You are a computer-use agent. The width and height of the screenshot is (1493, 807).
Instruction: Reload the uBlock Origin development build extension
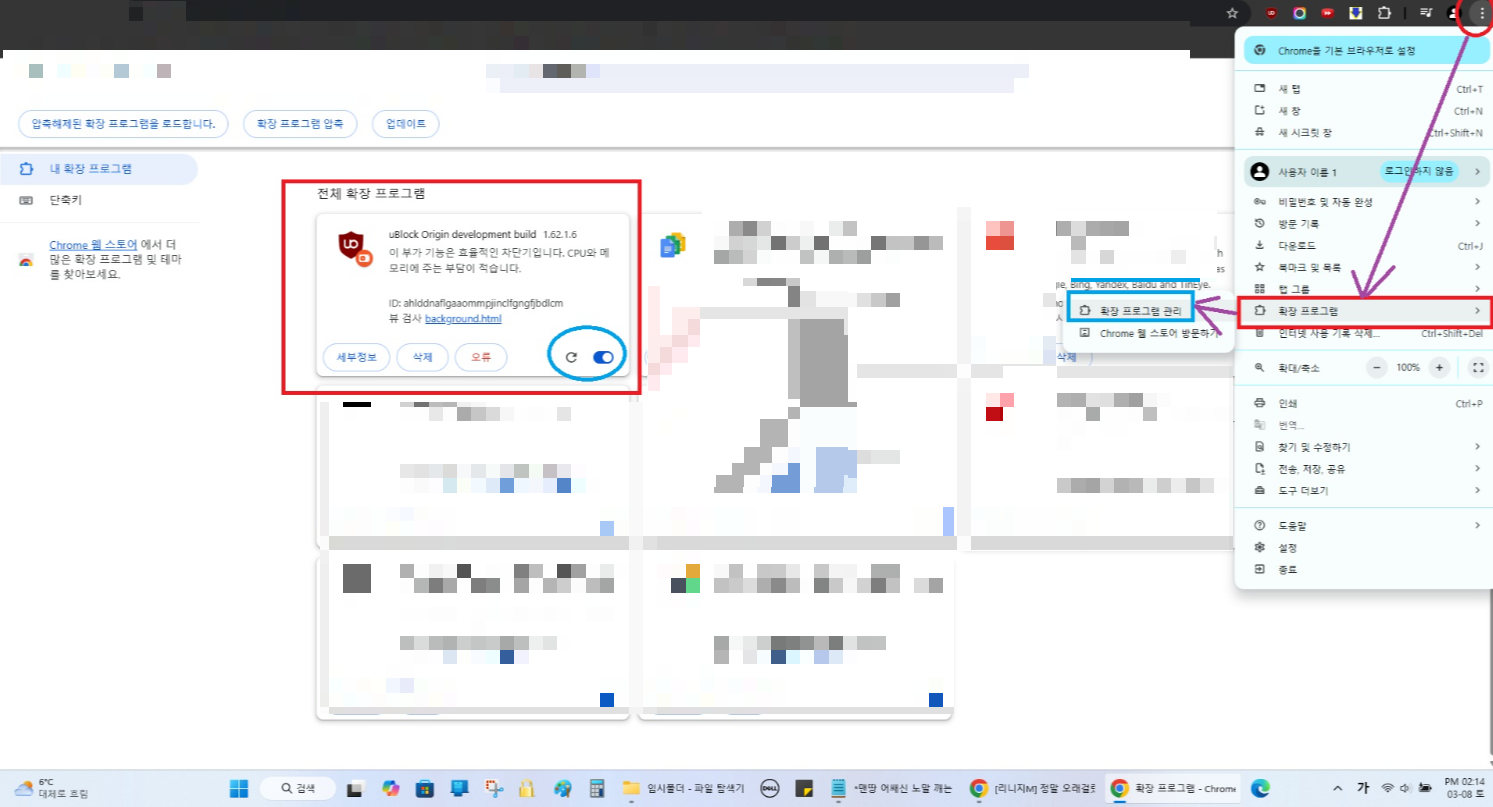[571, 357]
